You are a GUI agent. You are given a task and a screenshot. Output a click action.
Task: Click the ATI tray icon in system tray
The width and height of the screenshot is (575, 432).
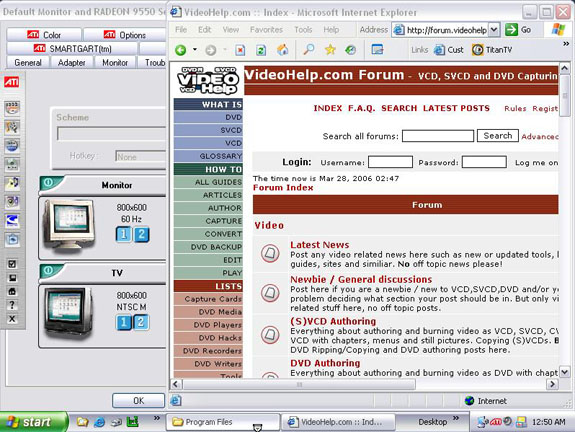pyautogui.click(x=496, y=422)
